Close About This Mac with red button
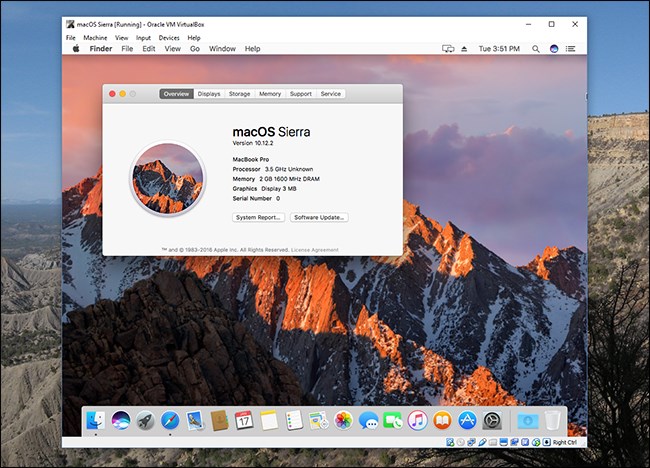Viewport: 650px width, 468px height. coord(112,94)
